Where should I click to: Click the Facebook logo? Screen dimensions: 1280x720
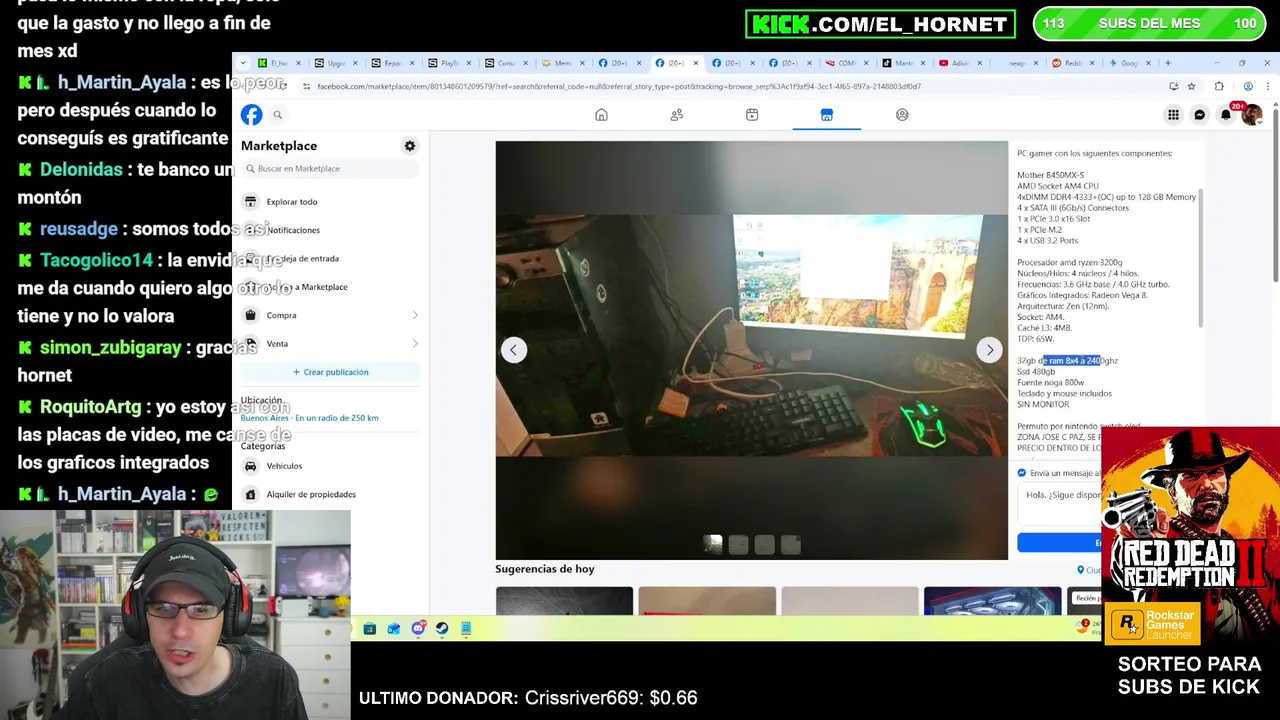(251, 115)
